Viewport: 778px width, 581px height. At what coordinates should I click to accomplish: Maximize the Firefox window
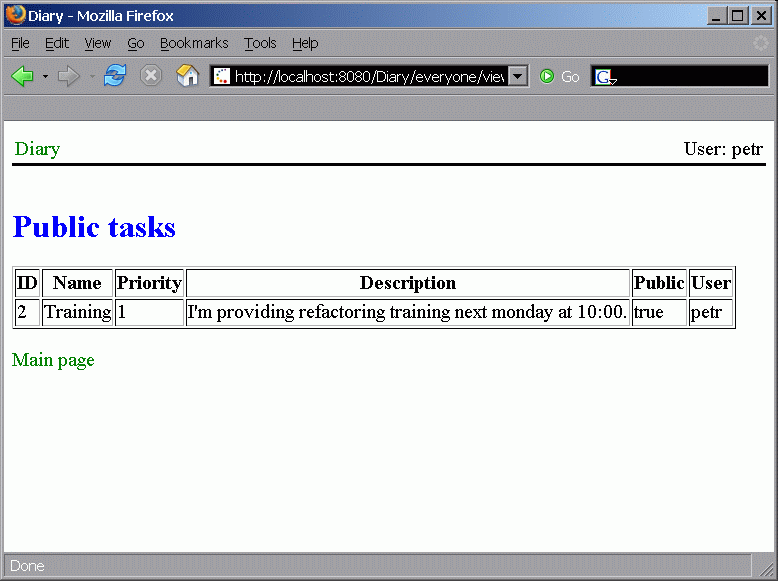pyautogui.click(x=738, y=16)
